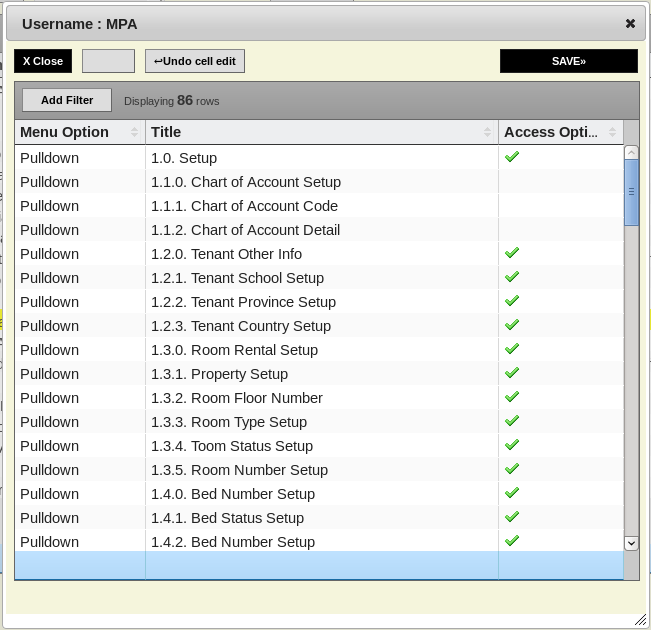The image size is (651, 630).
Task: Toggle access checkmark for 1.0. Setup
Action: click(x=512, y=157)
